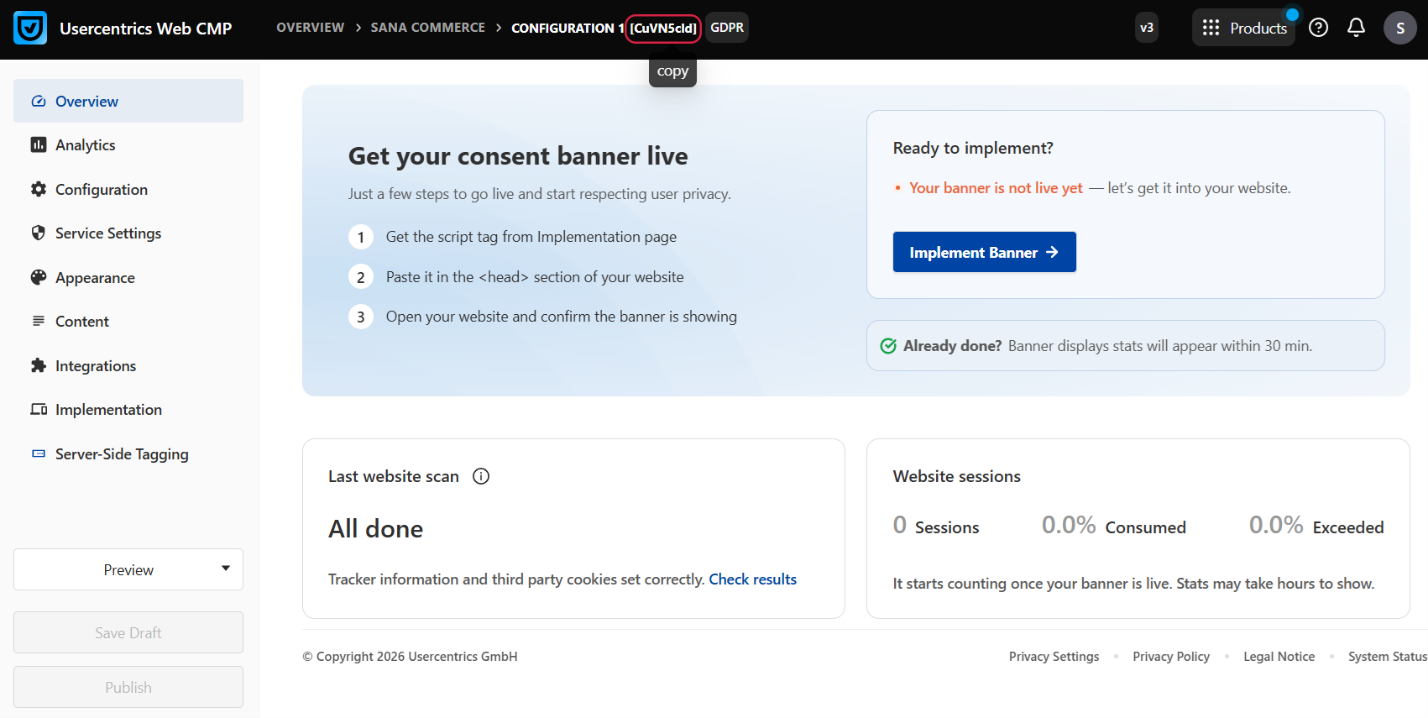Click the Implement Banner button
This screenshot has width=1428, height=718.
point(984,253)
